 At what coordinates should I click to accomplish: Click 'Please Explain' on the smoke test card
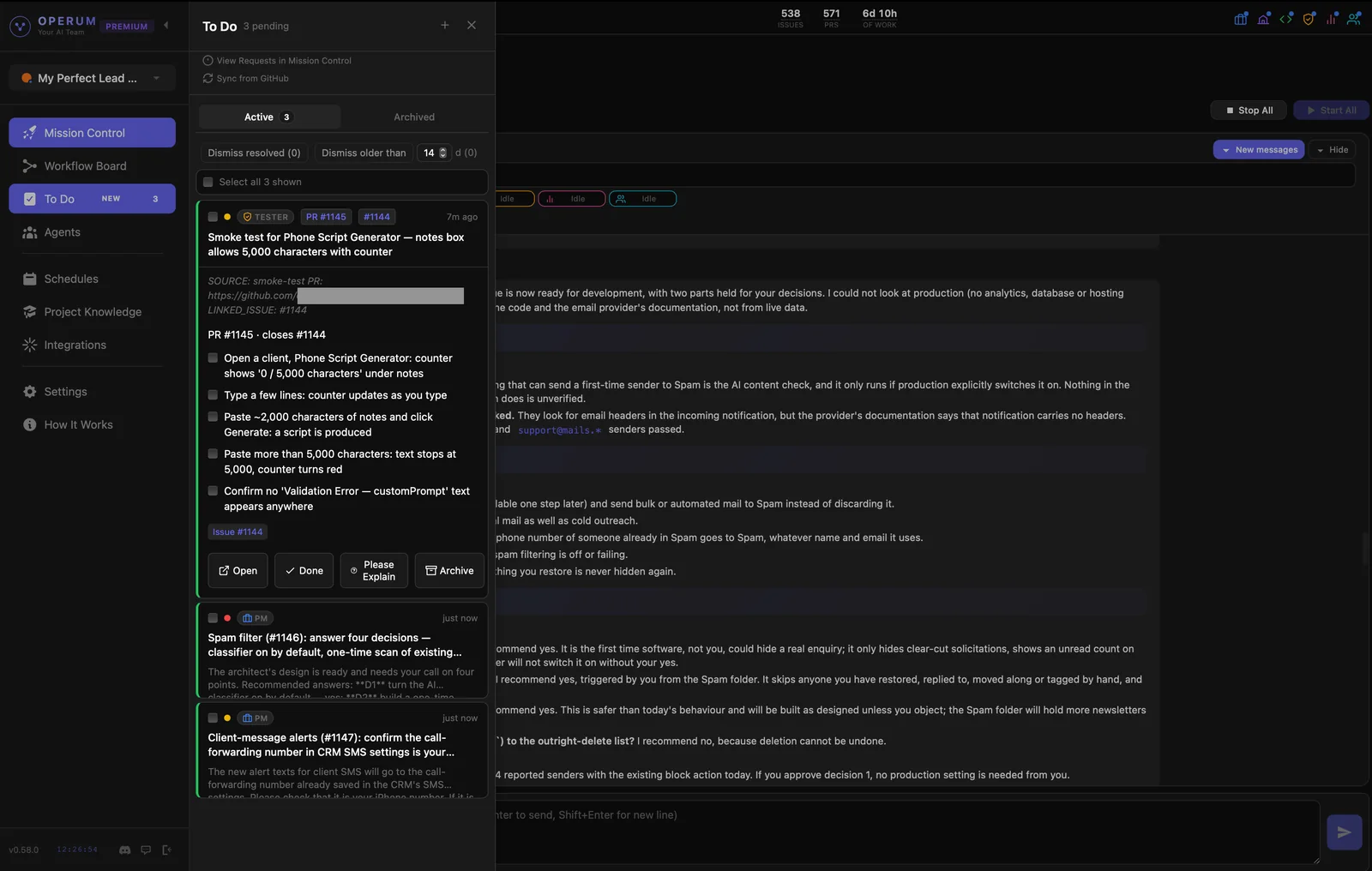[x=374, y=571]
